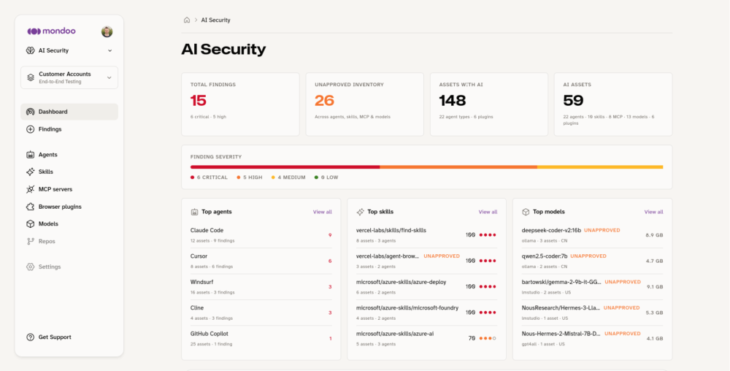Open the Dashboard menu item
This screenshot has width=730, height=371.
coord(69,112)
